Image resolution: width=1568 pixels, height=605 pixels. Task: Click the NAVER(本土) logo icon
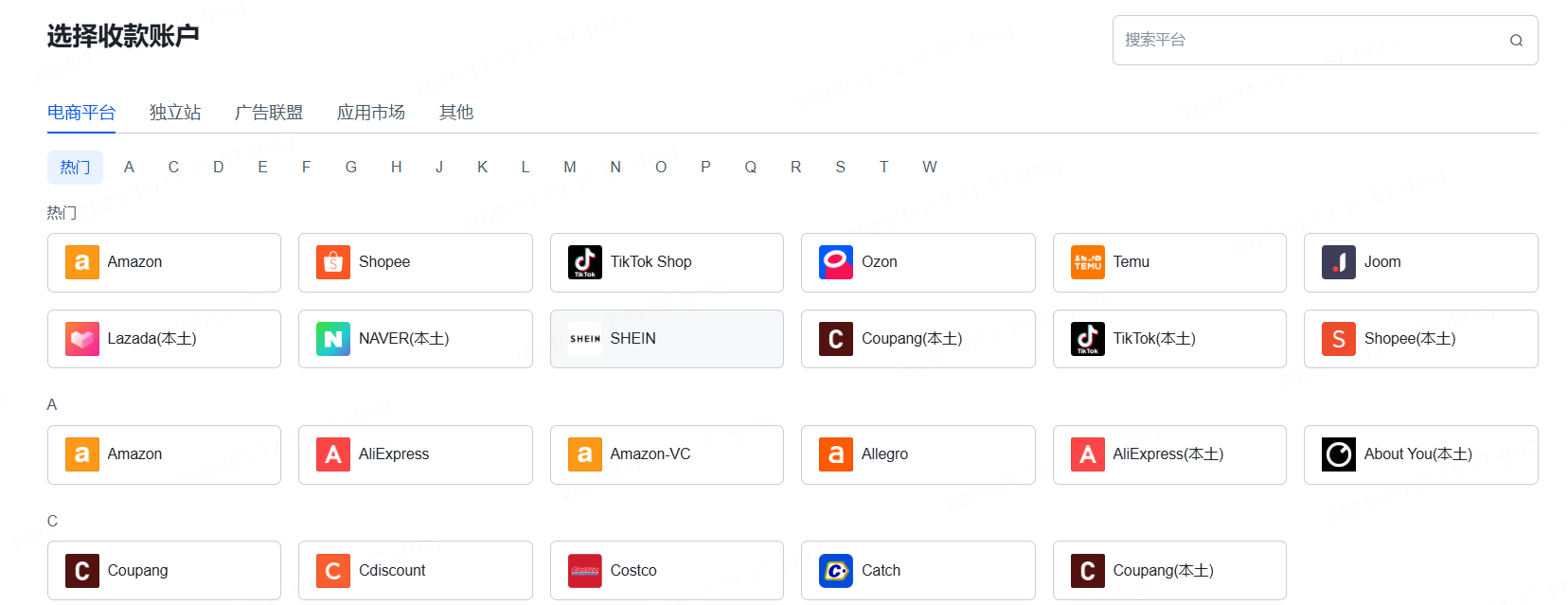[333, 339]
